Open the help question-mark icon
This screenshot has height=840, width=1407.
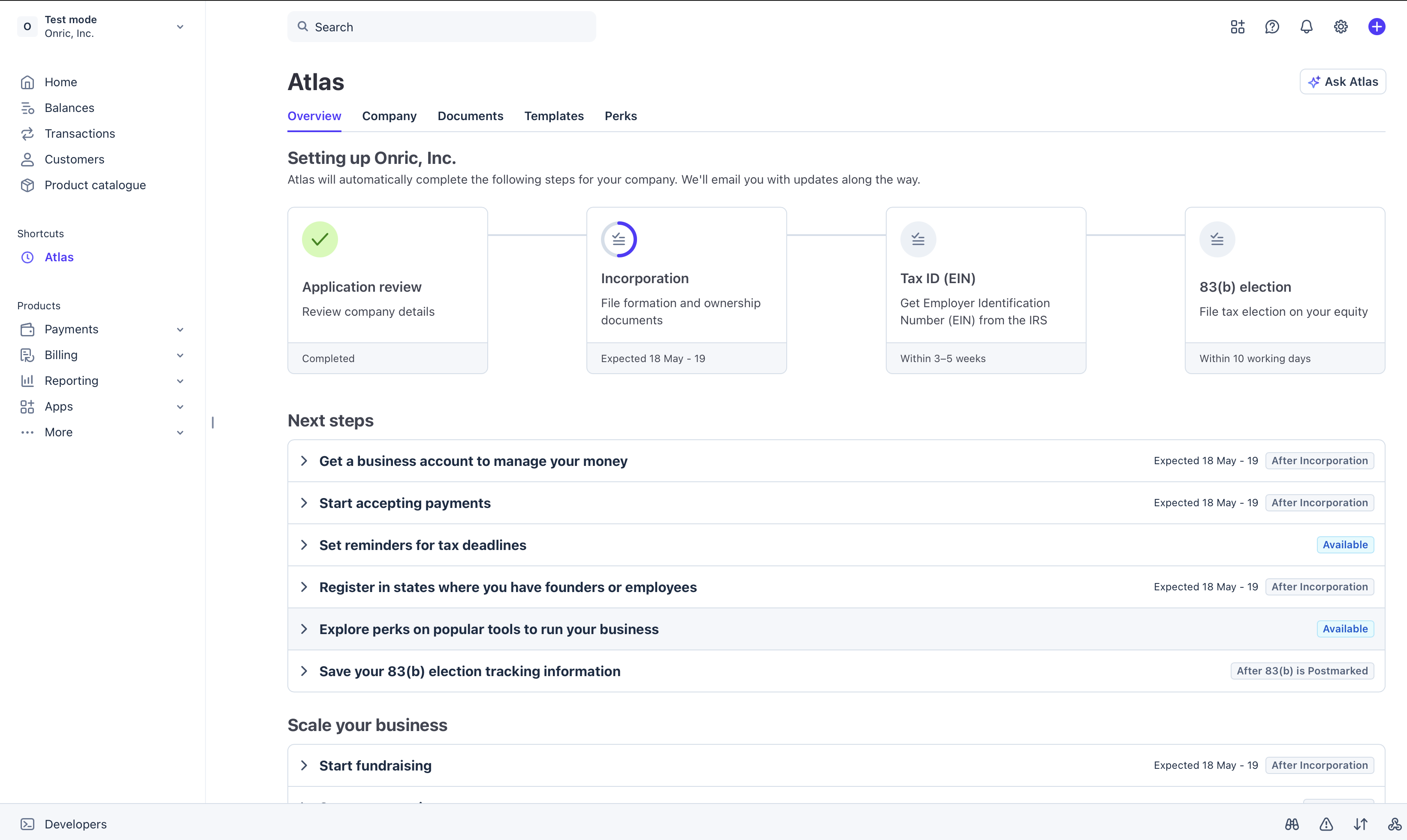[1272, 27]
